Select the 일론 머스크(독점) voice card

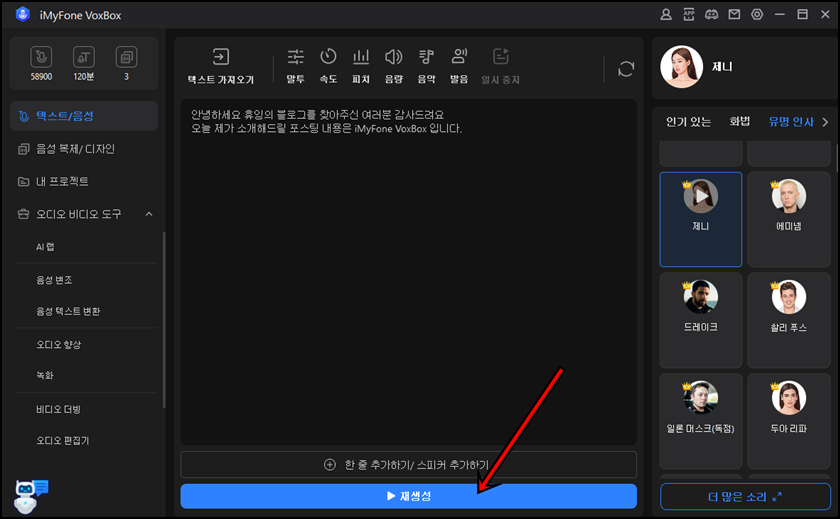coord(701,421)
